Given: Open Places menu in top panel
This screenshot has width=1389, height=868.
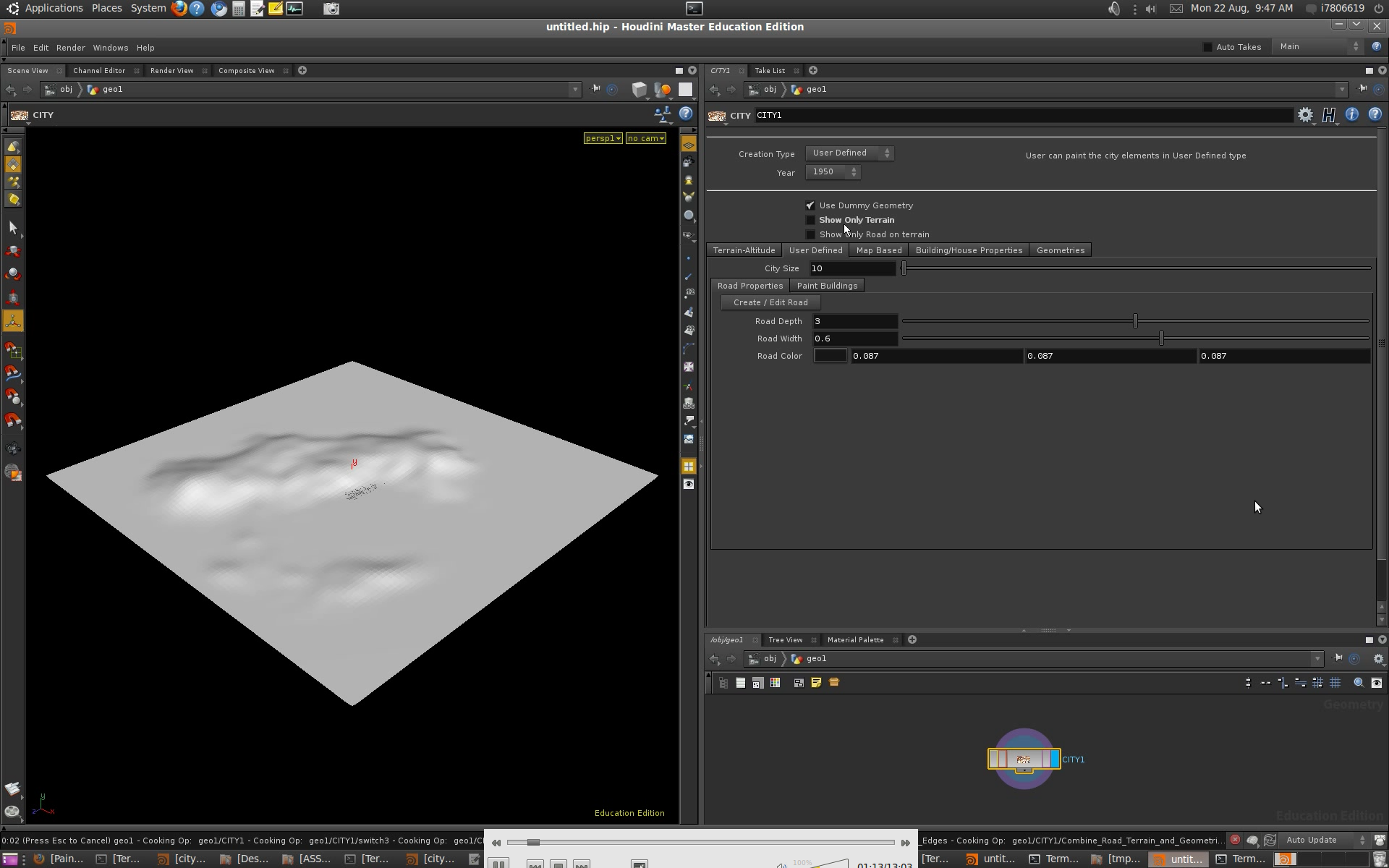Looking at the screenshot, I should pos(107,8).
